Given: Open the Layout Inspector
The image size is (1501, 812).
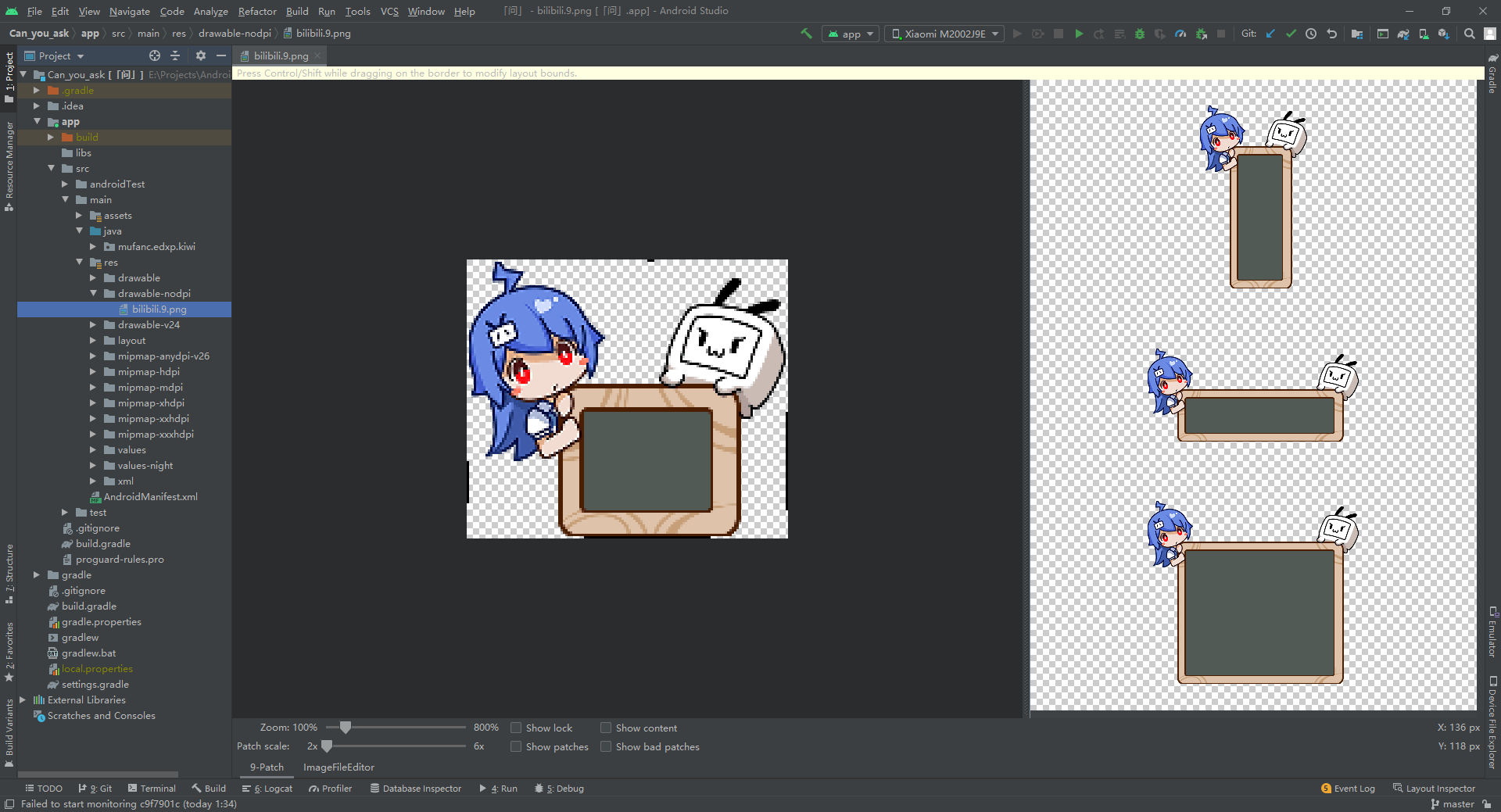Looking at the screenshot, I should pos(1434,788).
